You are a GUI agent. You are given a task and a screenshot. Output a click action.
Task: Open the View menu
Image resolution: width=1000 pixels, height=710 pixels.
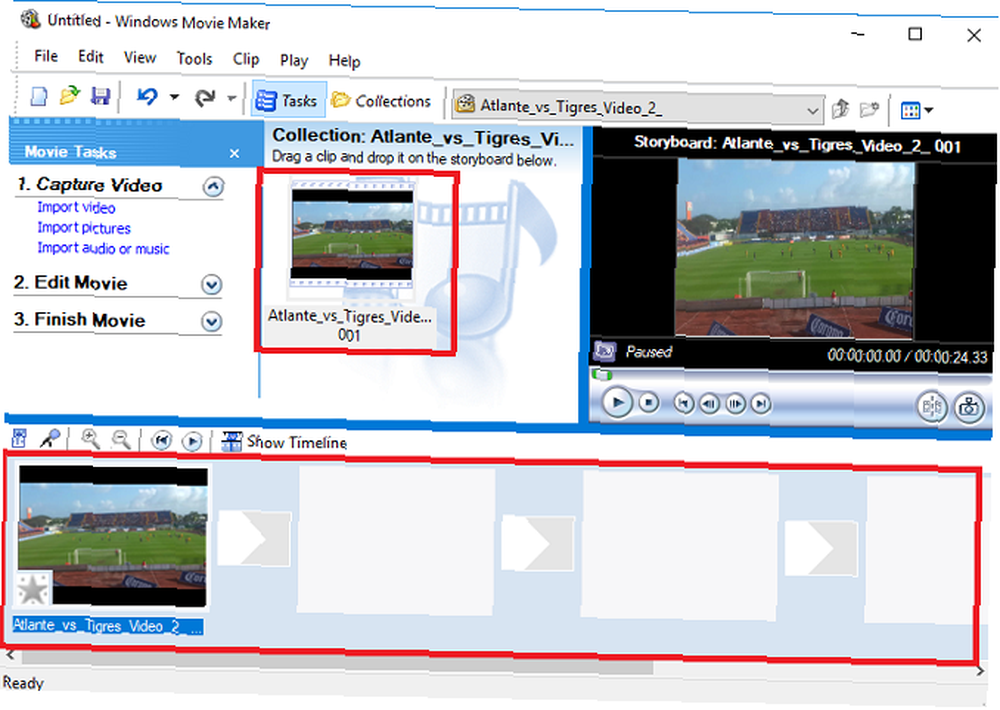[140, 58]
